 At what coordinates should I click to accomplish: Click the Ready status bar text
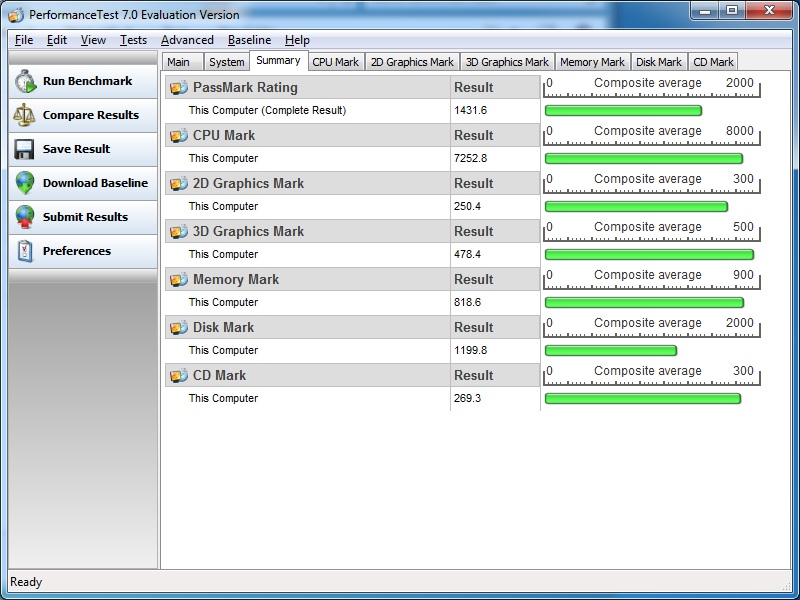[26, 582]
